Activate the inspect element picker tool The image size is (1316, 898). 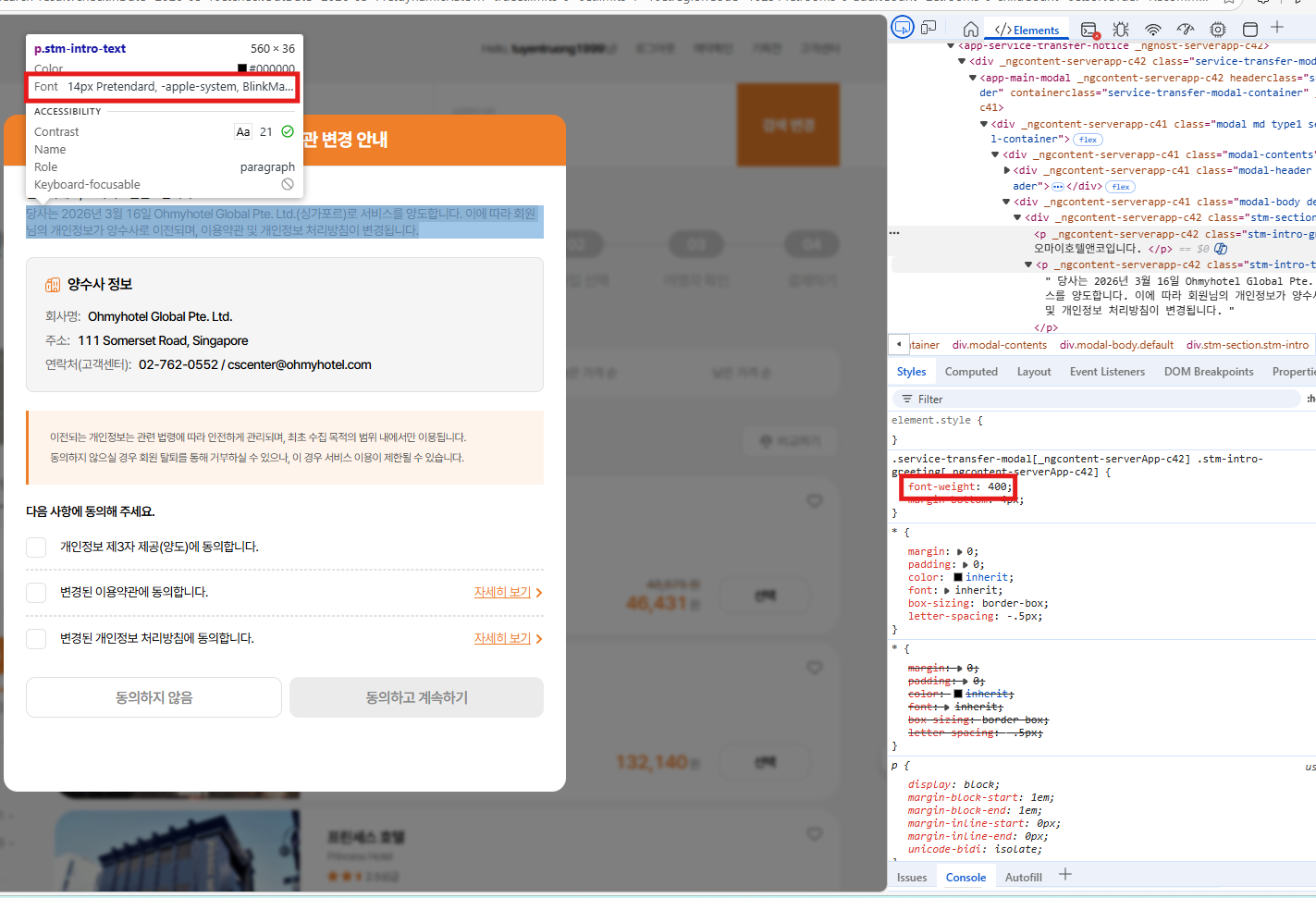point(902,28)
